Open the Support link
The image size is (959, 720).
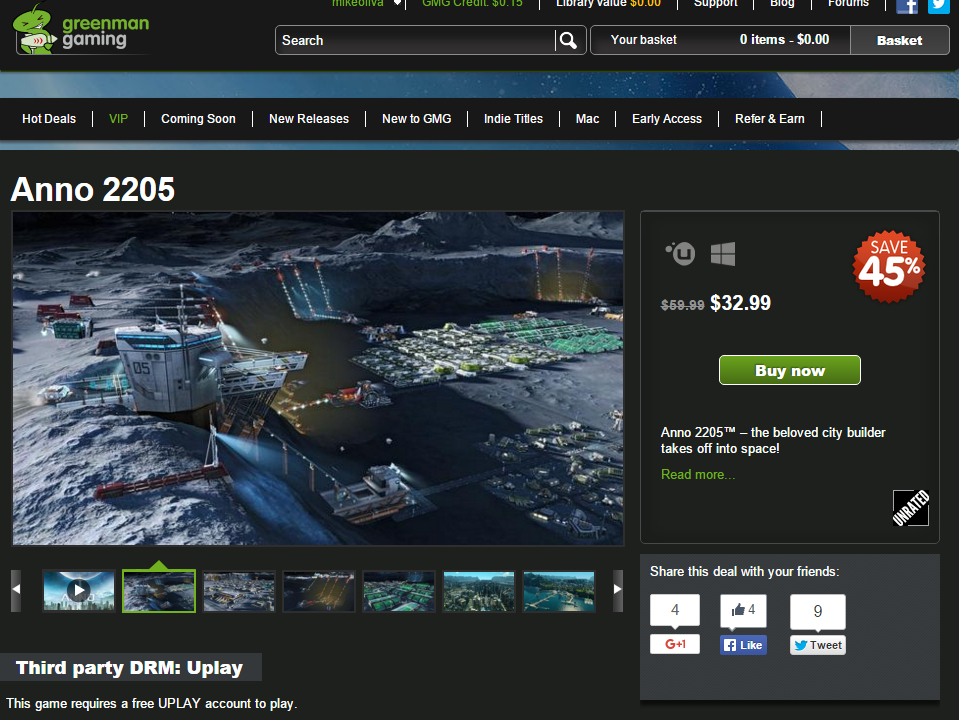716,4
